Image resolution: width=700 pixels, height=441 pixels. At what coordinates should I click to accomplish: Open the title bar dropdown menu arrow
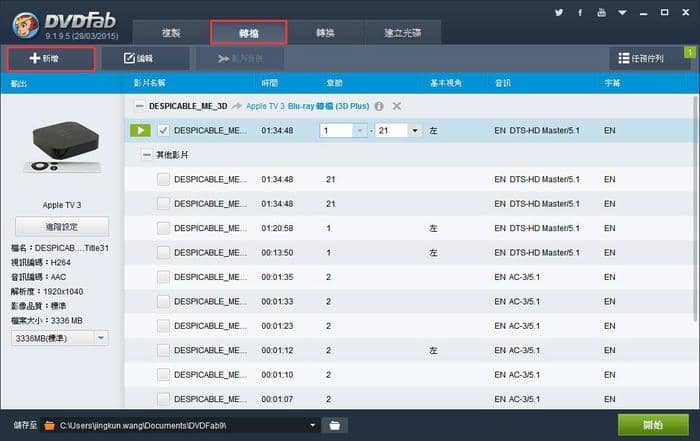(x=622, y=12)
